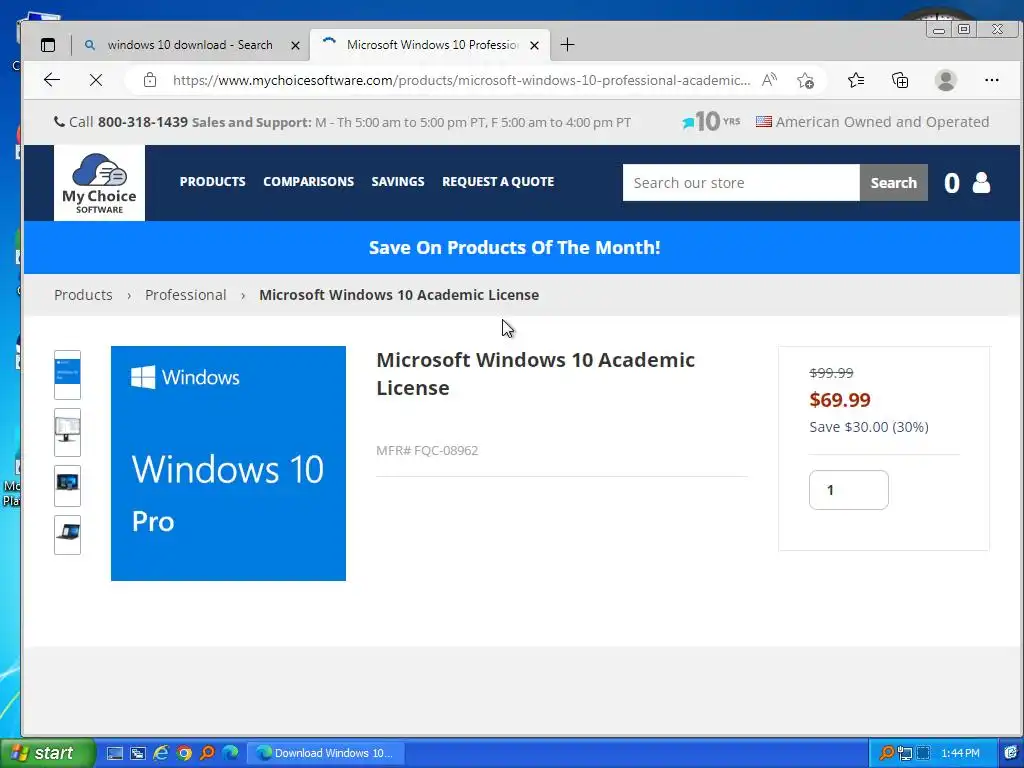1024x768 pixels.
Task: Select the Microsoft Windows 10 Professional tab
Action: (431, 45)
